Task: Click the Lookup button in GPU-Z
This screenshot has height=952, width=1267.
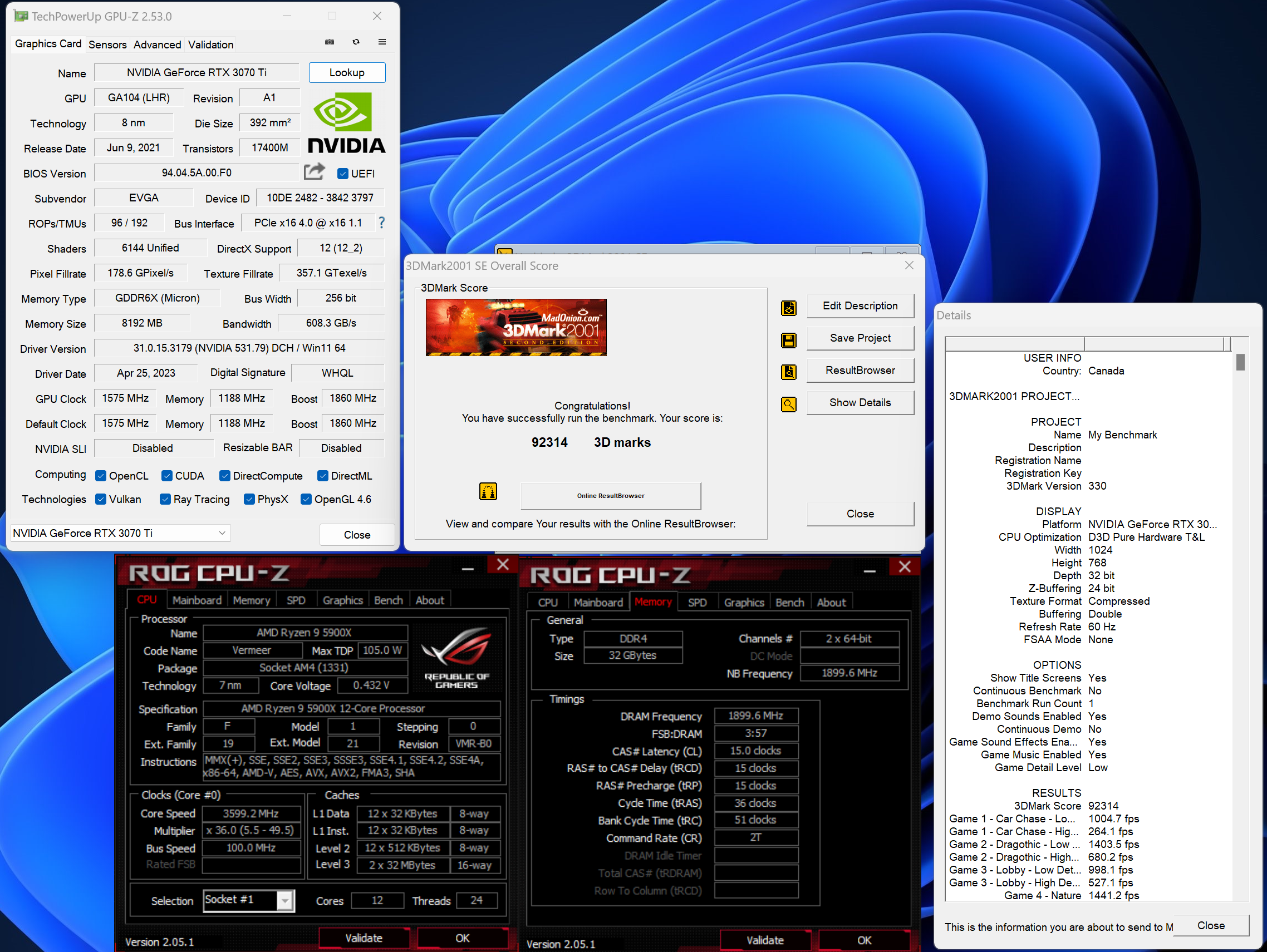Action: (347, 73)
